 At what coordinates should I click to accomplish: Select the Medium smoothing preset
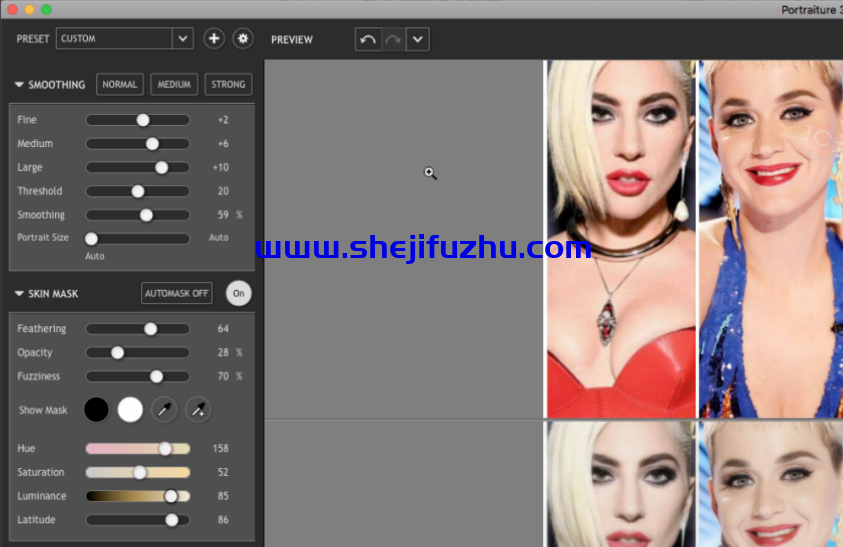tap(174, 84)
